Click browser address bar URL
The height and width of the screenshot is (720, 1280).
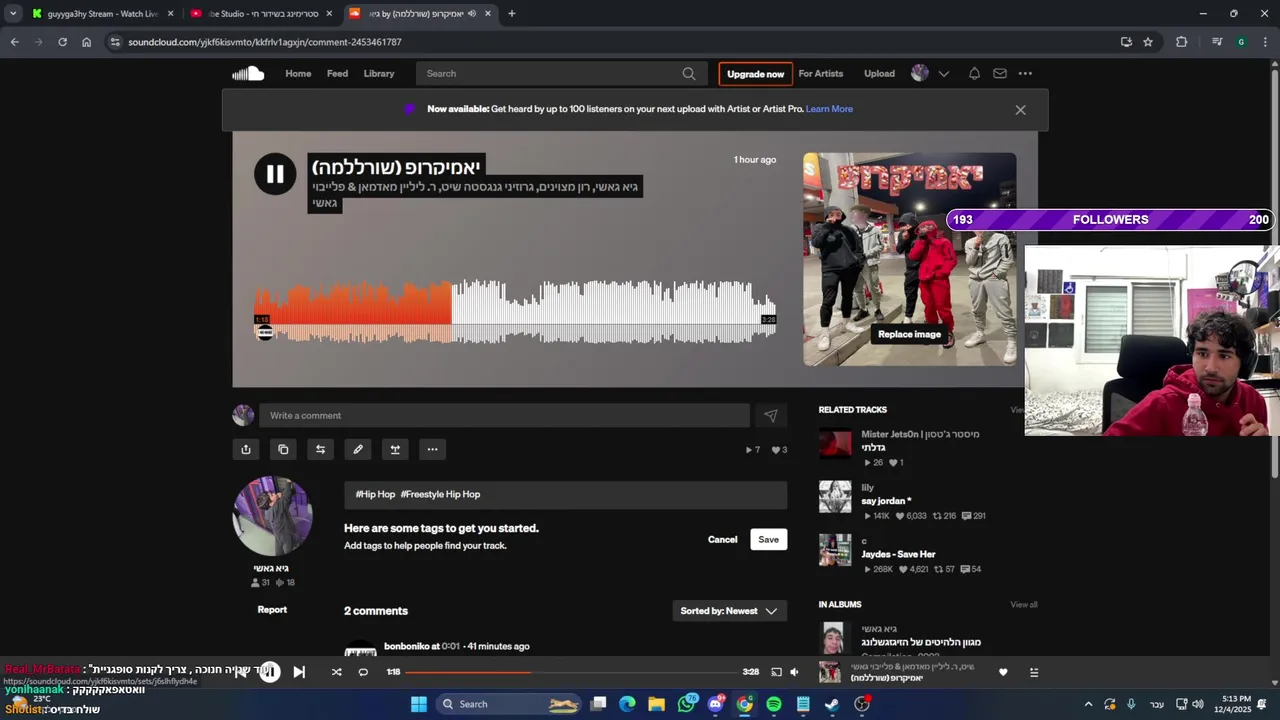[x=264, y=42]
